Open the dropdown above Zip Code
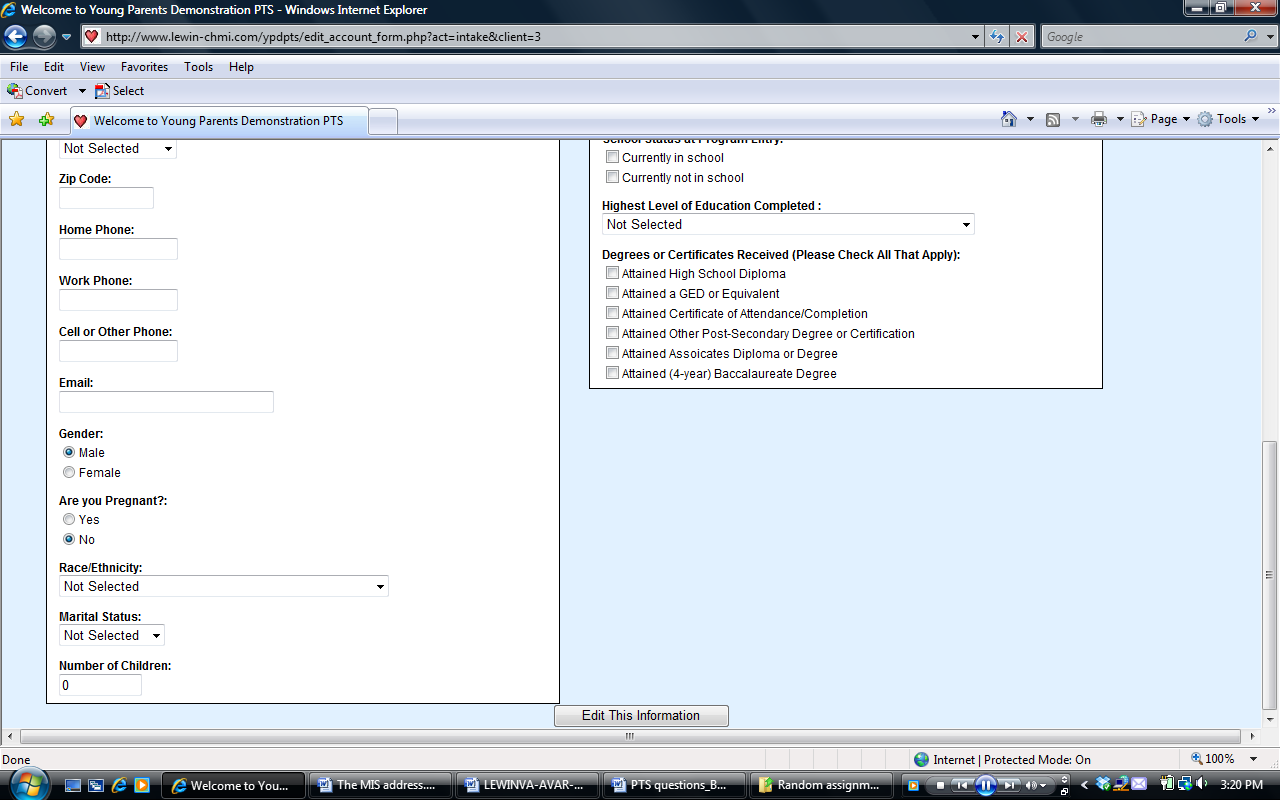 118,149
